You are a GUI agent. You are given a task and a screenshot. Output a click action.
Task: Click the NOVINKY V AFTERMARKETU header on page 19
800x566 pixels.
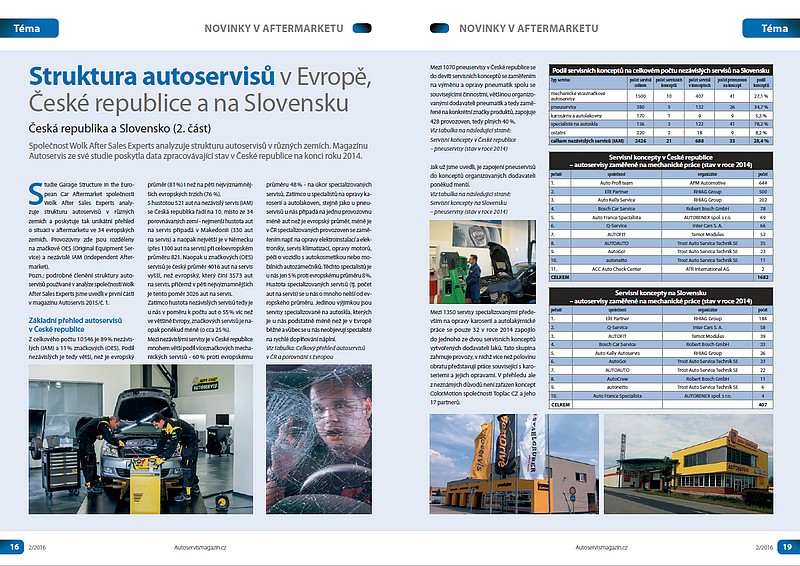coord(529,29)
